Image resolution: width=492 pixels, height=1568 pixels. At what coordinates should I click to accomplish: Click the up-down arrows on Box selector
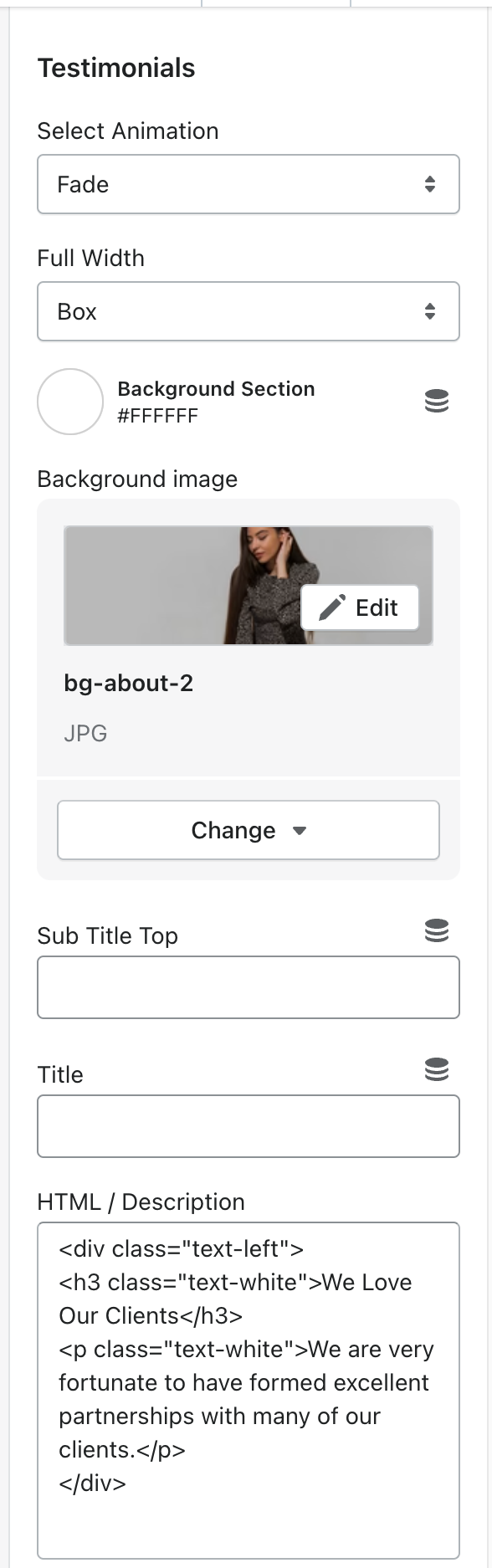click(x=430, y=311)
